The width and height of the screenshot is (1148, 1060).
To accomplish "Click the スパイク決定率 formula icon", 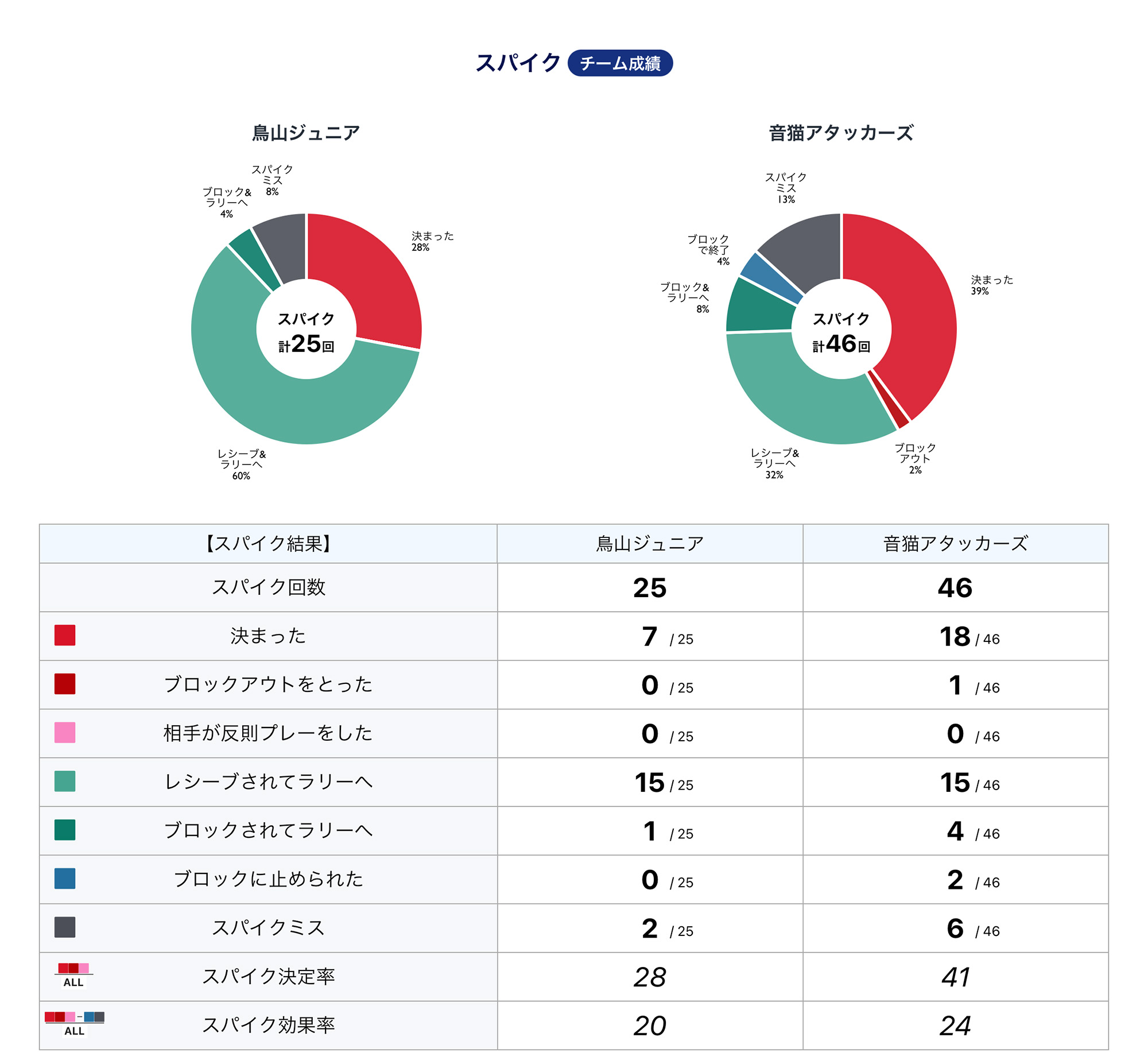I will (x=73, y=976).
